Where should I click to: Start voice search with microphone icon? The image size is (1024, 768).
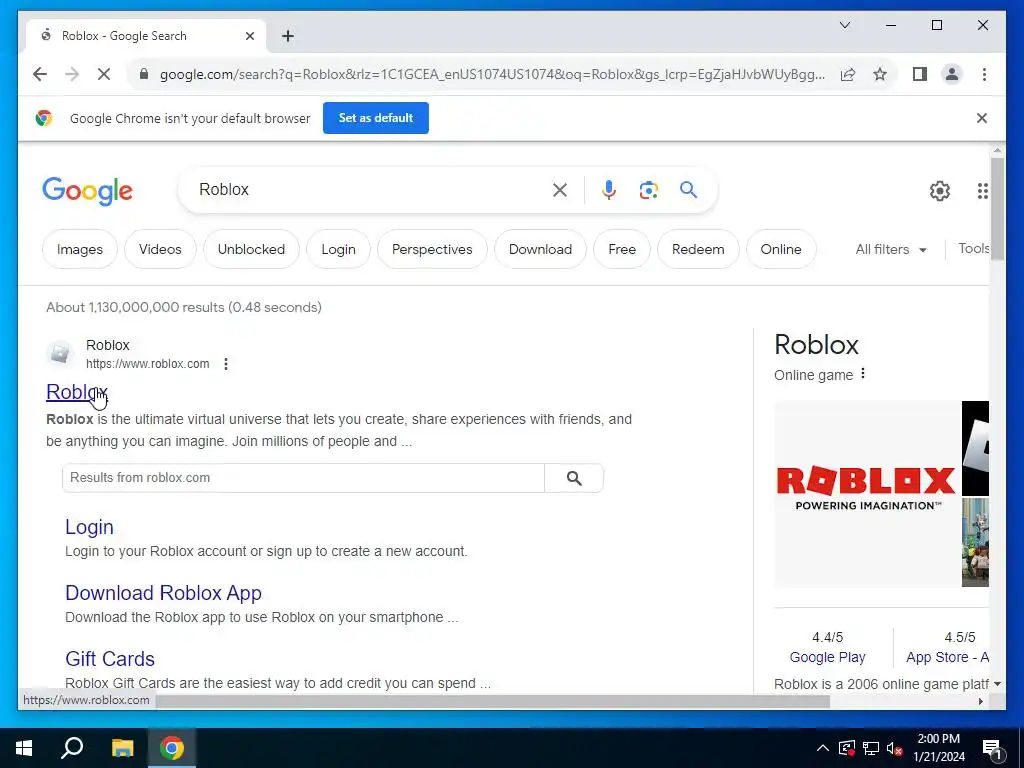pyautogui.click(x=609, y=190)
